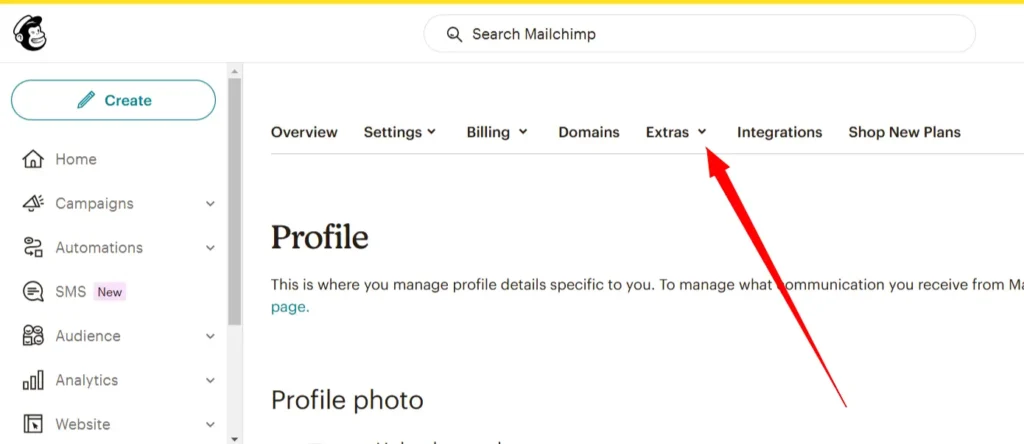Click the Home house icon
1024x444 pixels.
(x=33, y=159)
